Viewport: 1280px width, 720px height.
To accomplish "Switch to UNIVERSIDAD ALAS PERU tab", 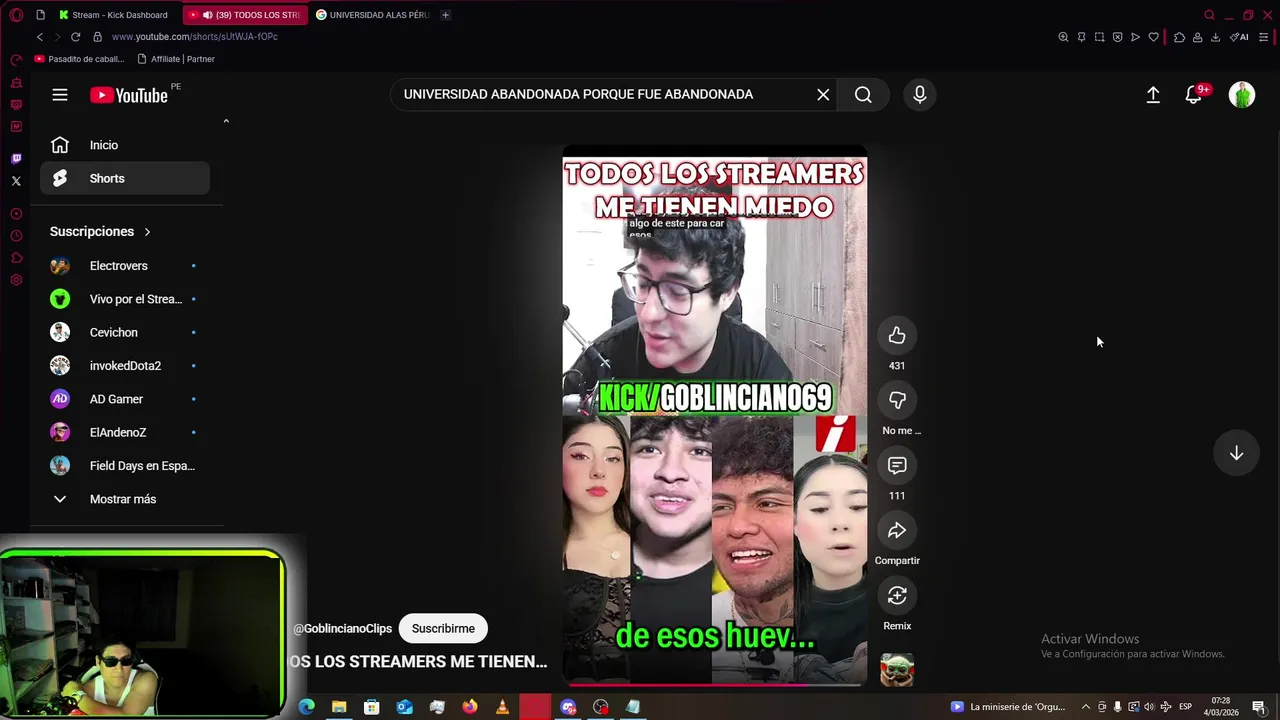I will pos(373,15).
